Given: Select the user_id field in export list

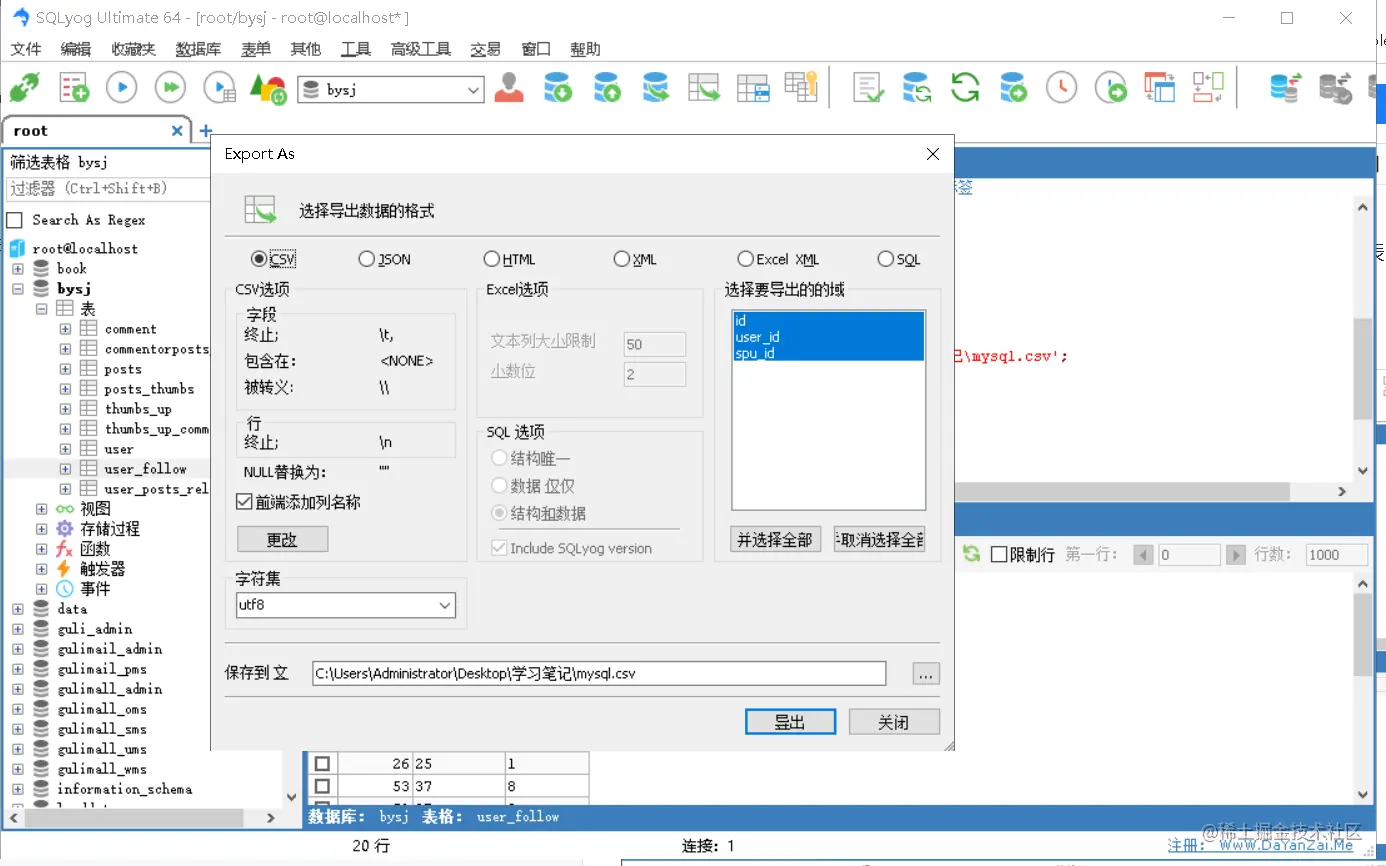Looking at the screenshot, I should point(828,337).
